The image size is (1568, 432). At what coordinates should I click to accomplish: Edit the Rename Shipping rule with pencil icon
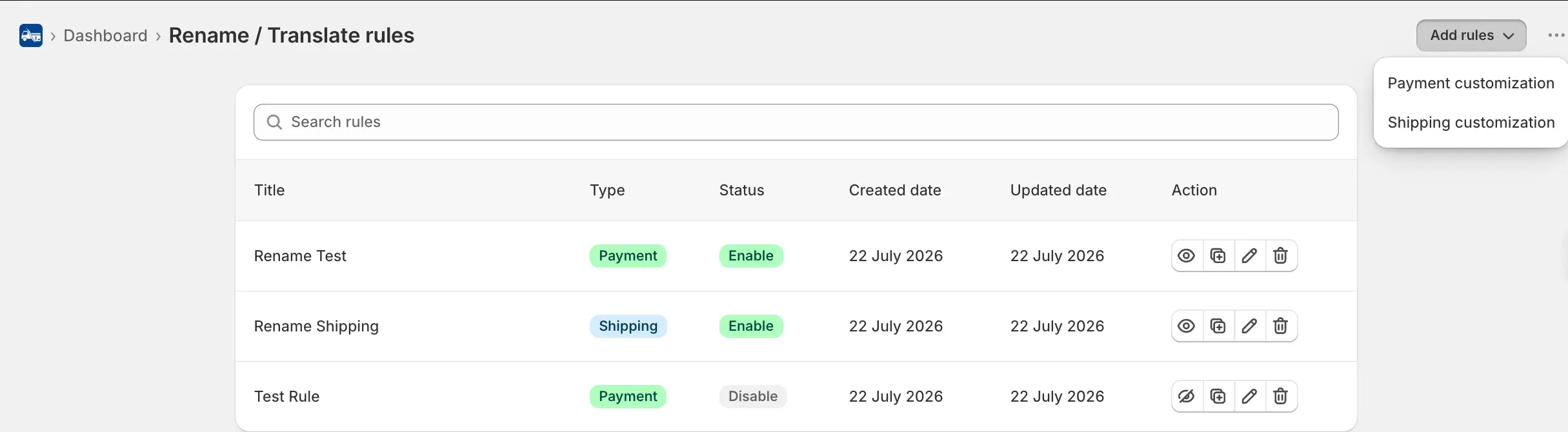pos(1249,326)
